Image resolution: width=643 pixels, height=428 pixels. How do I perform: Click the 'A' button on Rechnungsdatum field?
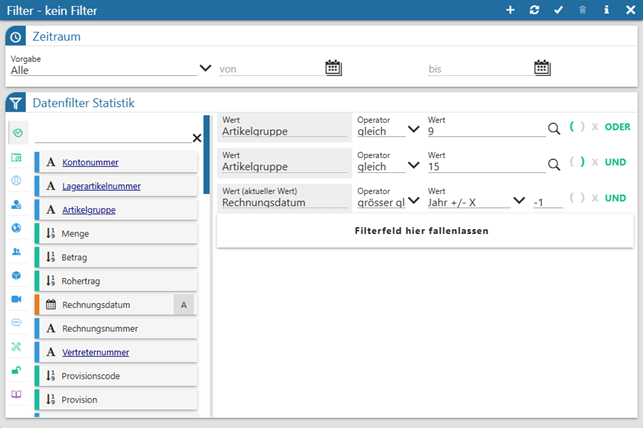(183, 305)
